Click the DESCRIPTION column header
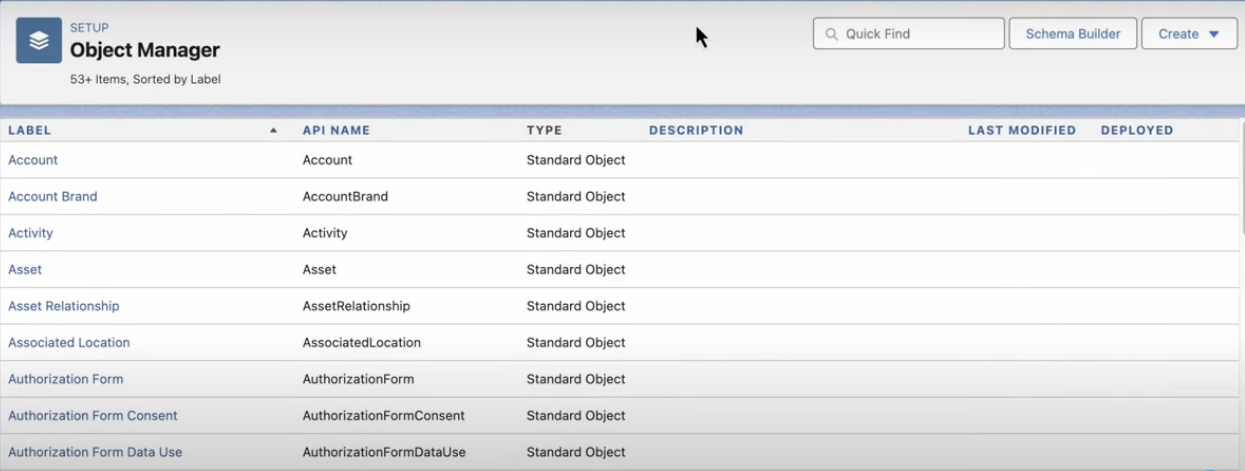Image resolution: width=1245 pixels, height=471 pixels. 696,130
